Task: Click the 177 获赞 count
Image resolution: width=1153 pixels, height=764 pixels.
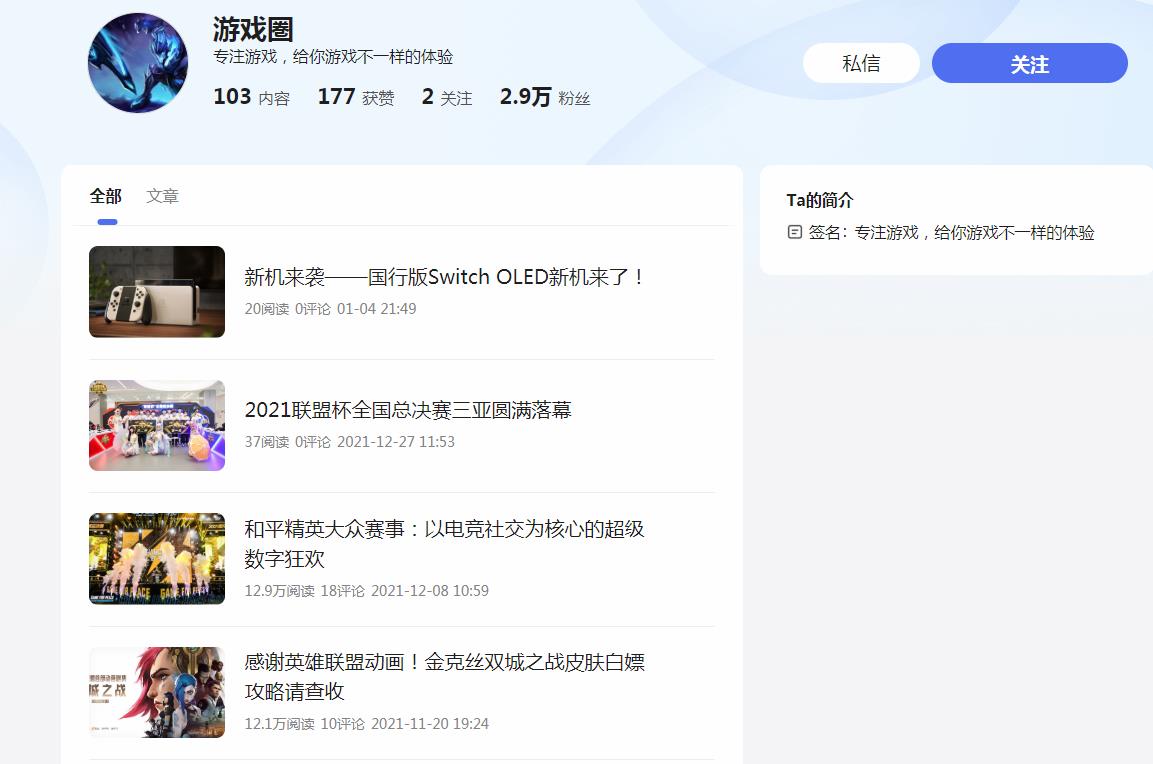Action: (356, 97)
